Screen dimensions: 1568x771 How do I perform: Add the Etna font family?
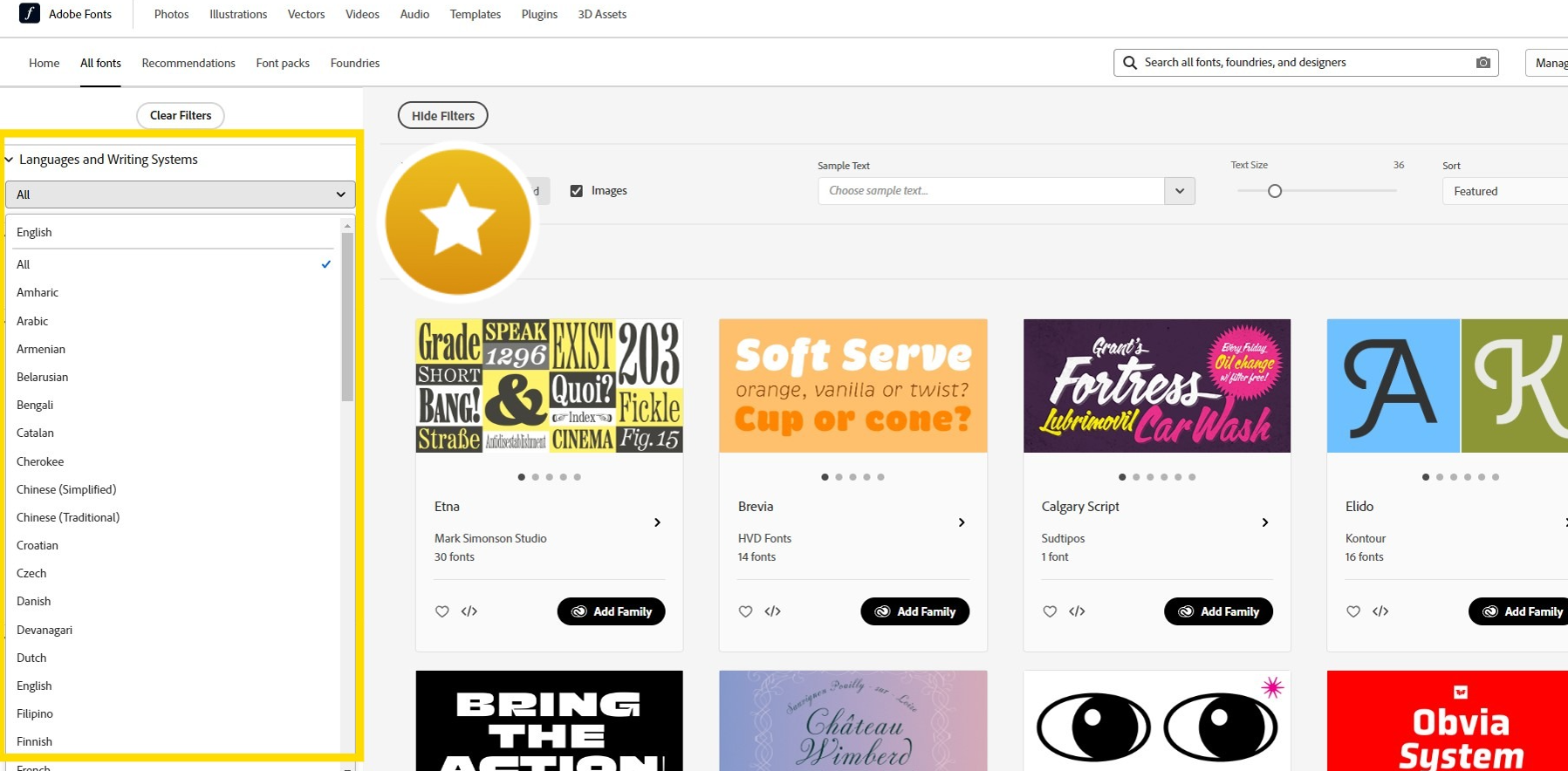[x=611, y=611]
